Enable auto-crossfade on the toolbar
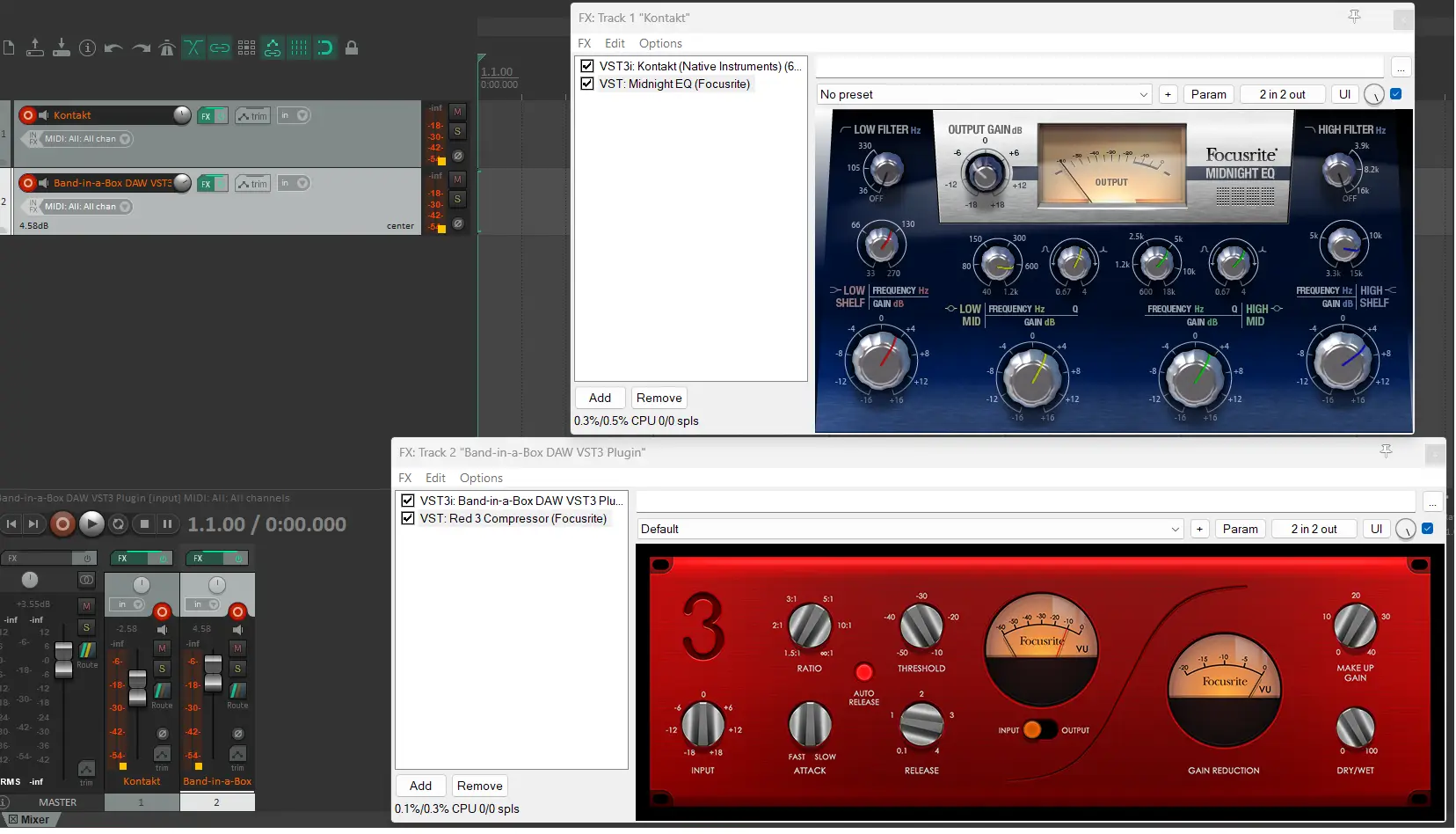Image resolution: width=1456 pixels, height=834 pixels. tap(193, 48)
